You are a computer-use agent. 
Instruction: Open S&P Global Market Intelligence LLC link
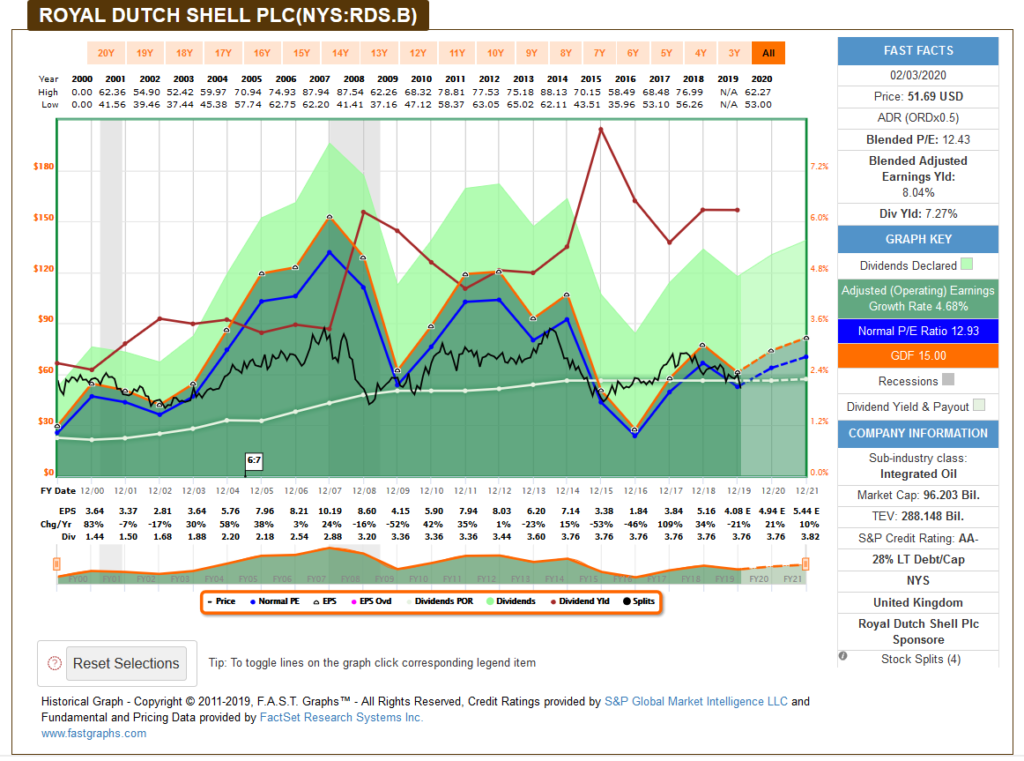click(696, 702)
